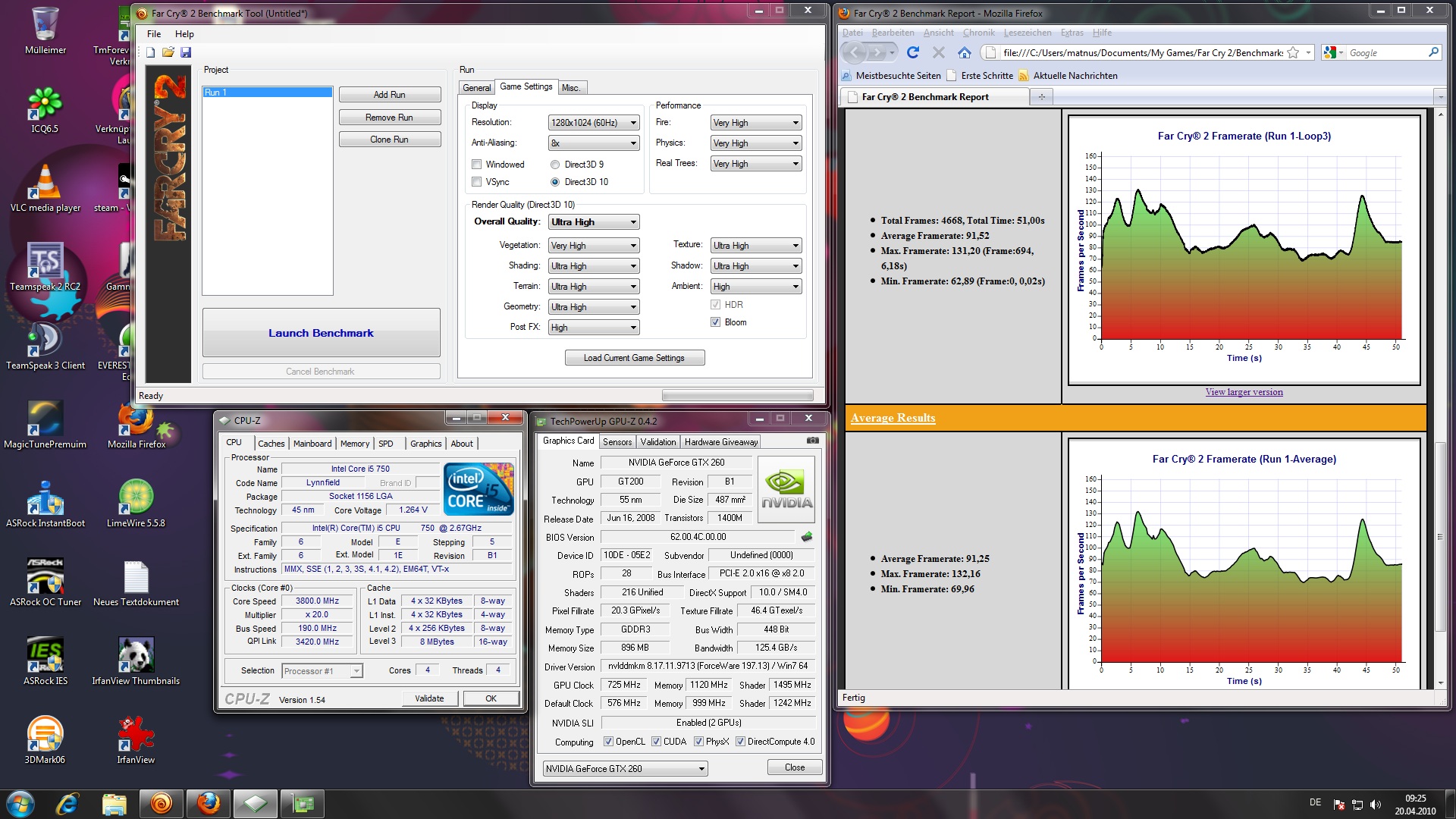This screenshot has width=1456, height=819.
Task: Click the Average Results link
Action: [x=893, y=418]
